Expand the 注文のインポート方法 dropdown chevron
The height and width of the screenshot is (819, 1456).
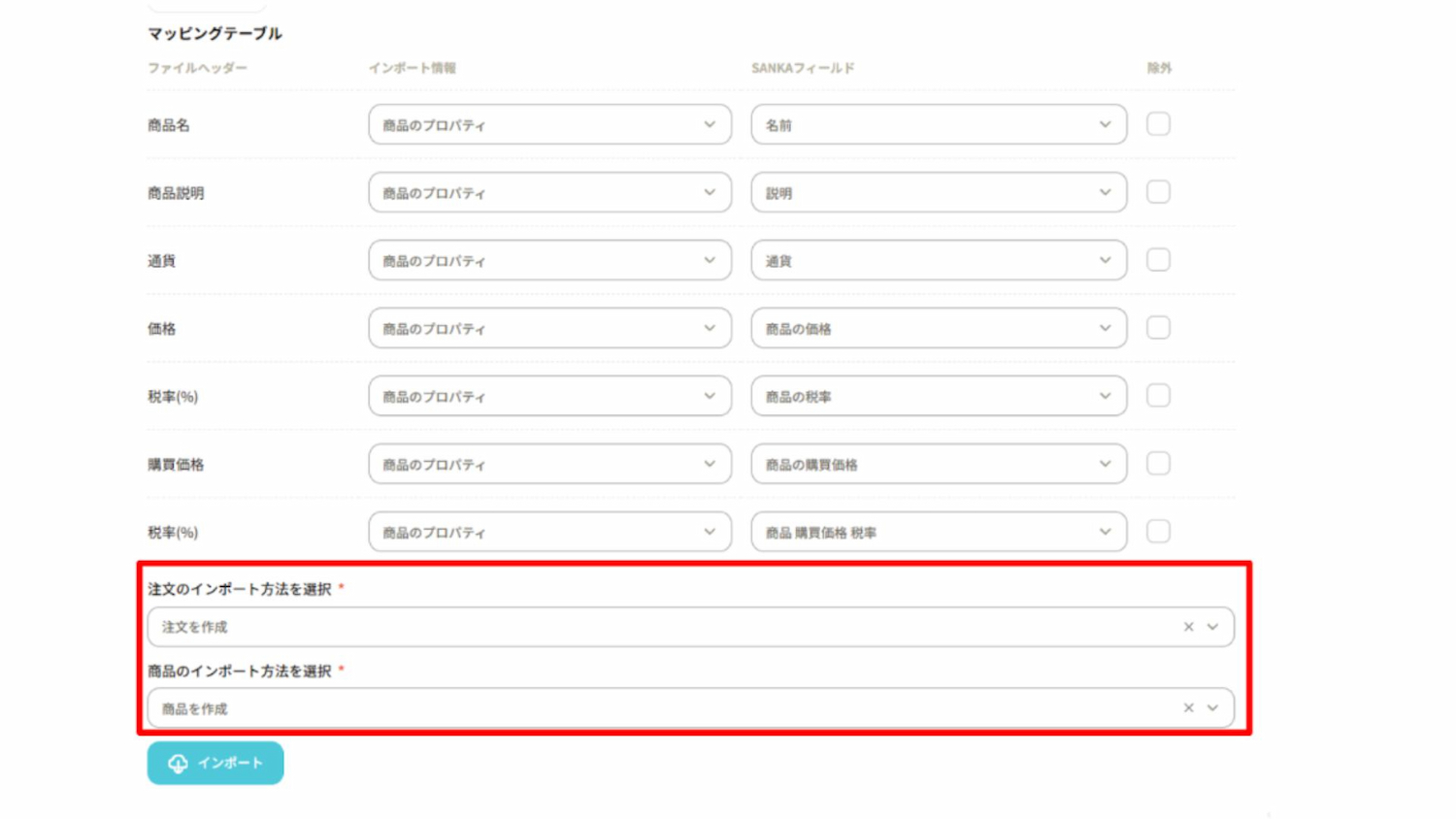click(1212, 627)
